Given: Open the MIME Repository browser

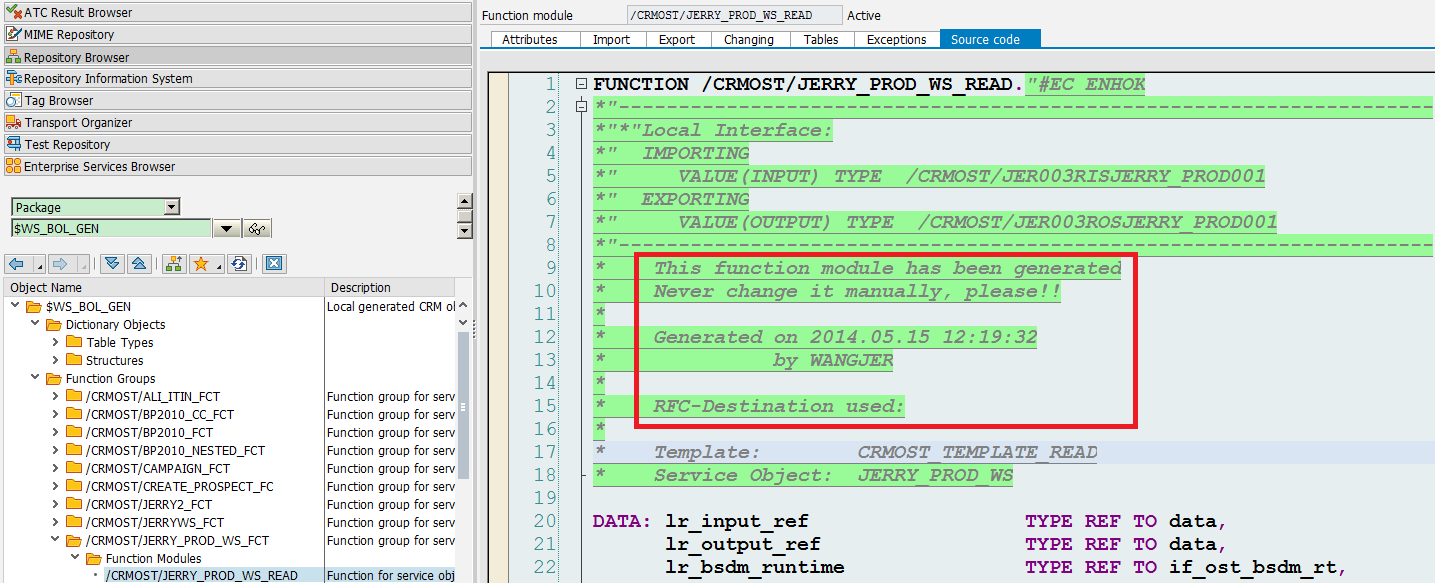Looking at the screenshot, I should click(236, 34).
